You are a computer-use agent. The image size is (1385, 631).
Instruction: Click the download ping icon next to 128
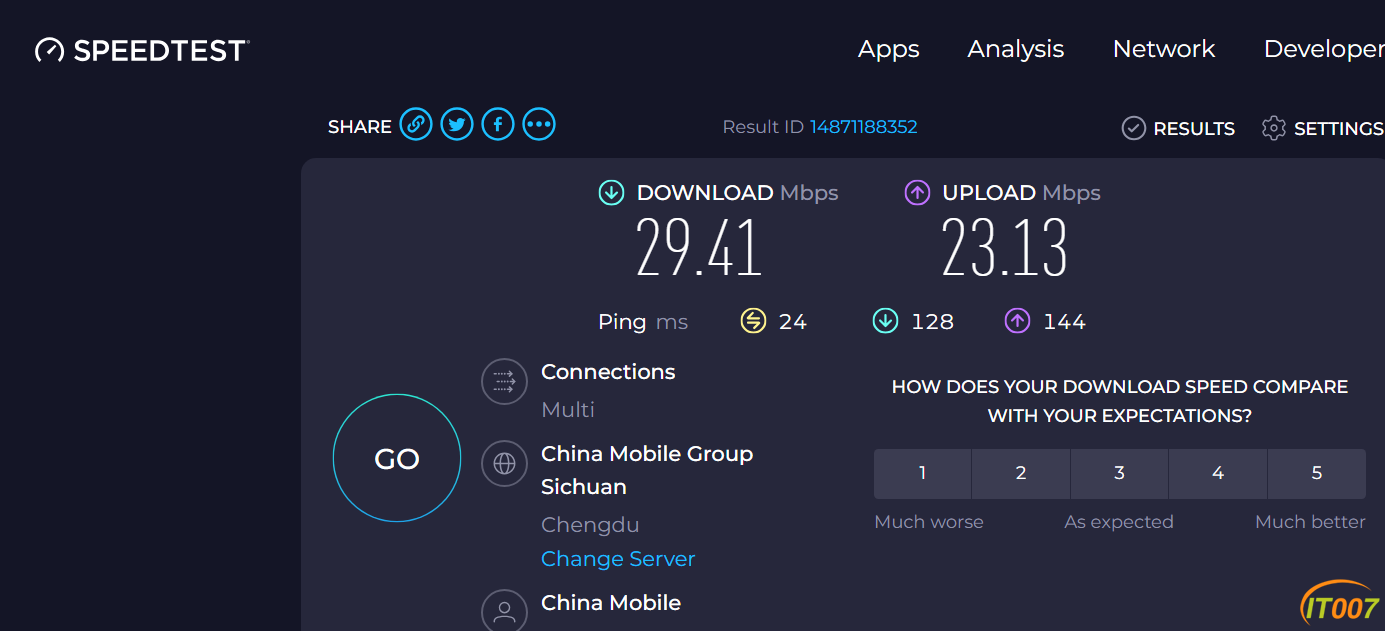[x=885, y=321]
